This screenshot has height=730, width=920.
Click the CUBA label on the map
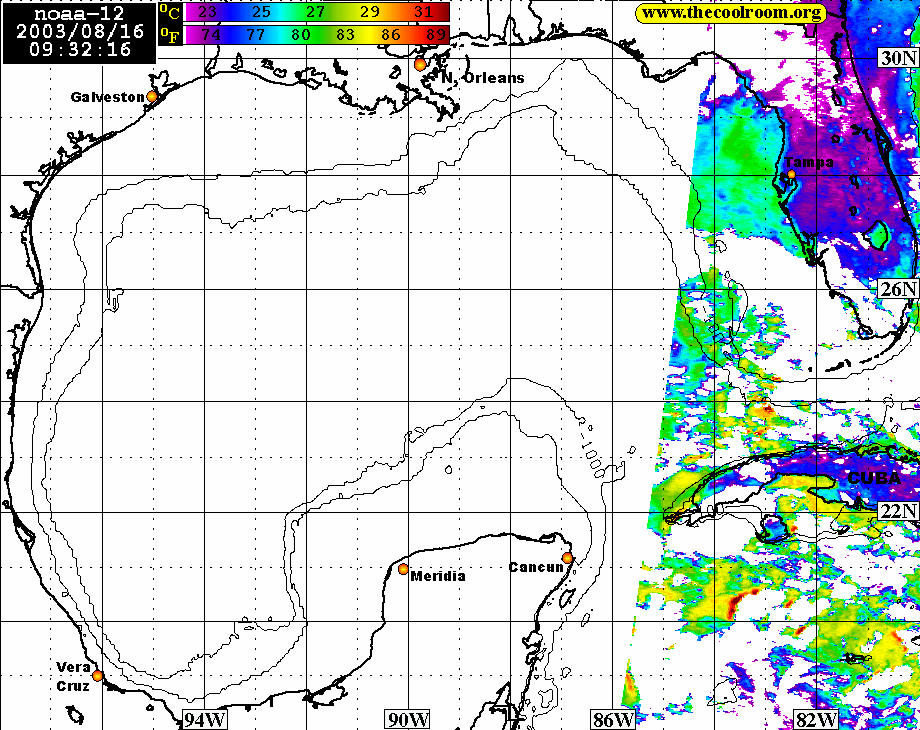point(874,478)
